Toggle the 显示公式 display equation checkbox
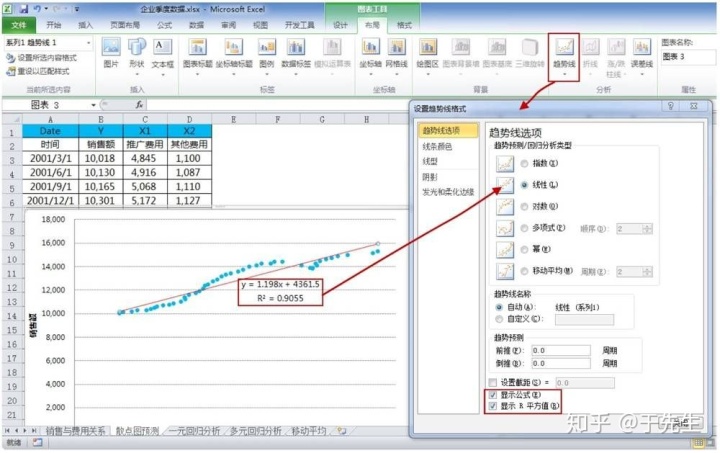 point(493,395)
